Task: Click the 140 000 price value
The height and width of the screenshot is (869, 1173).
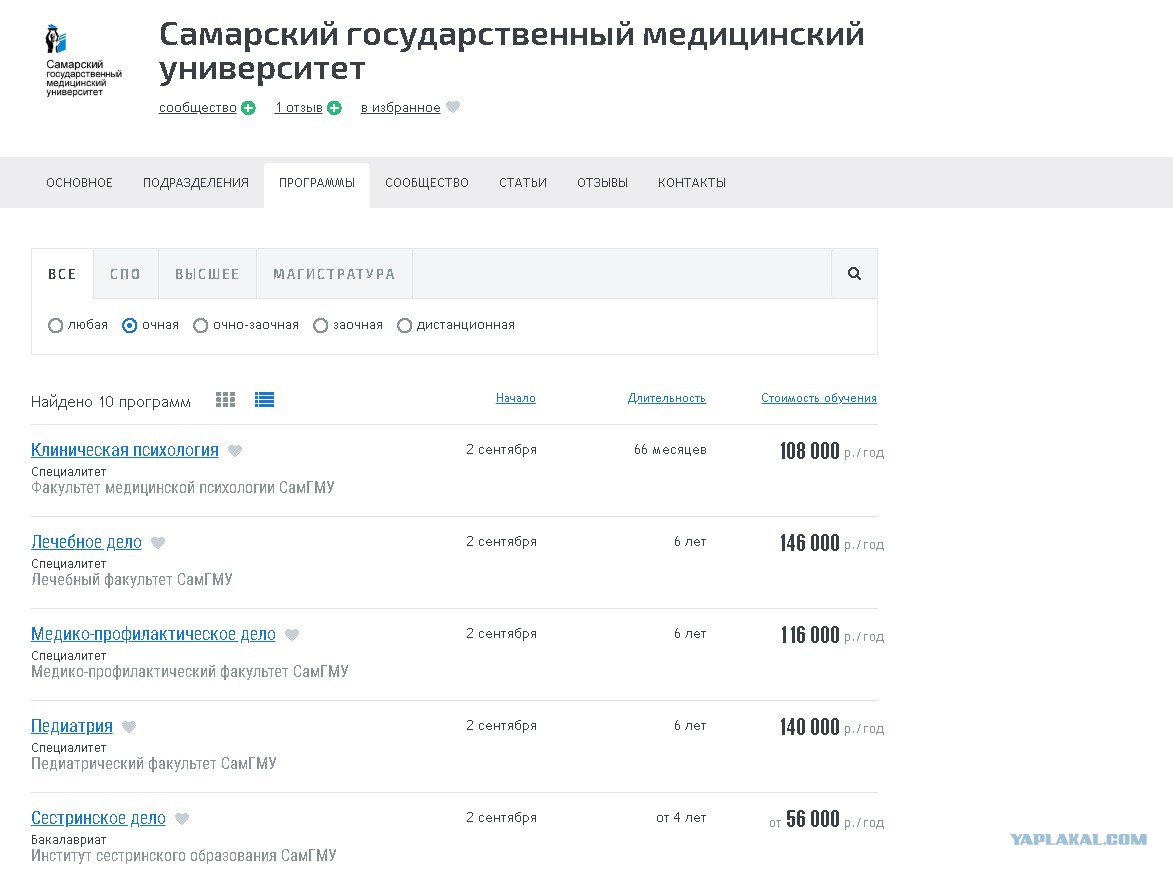Action: coord(809,727)
